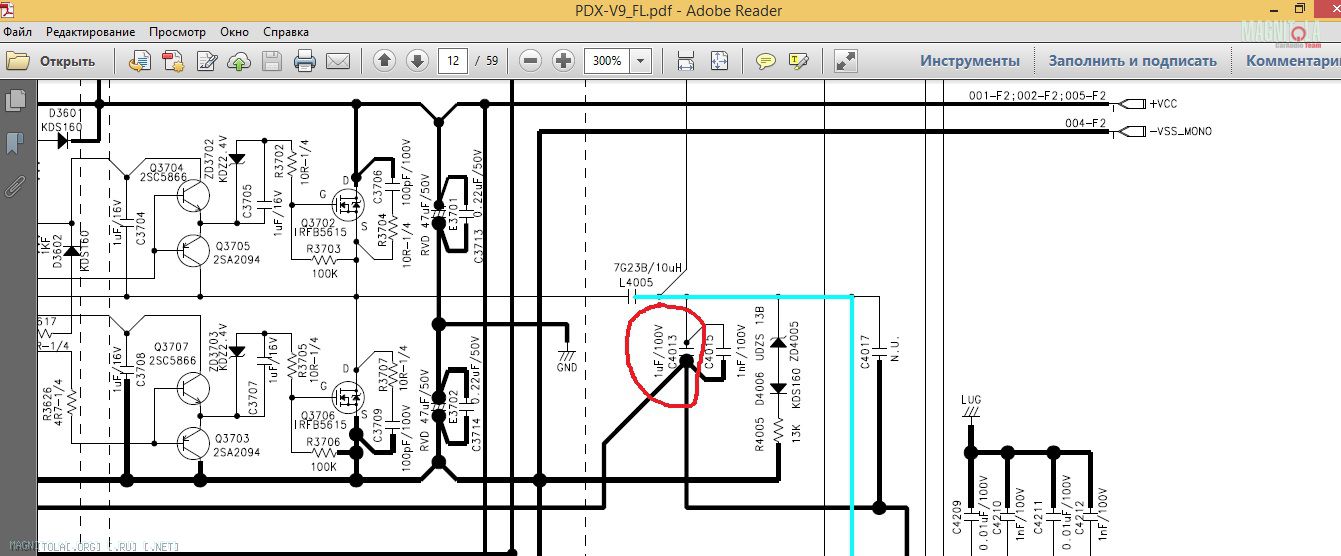
Task: Go to previous page with the up arrow
Action: (384, 61)
